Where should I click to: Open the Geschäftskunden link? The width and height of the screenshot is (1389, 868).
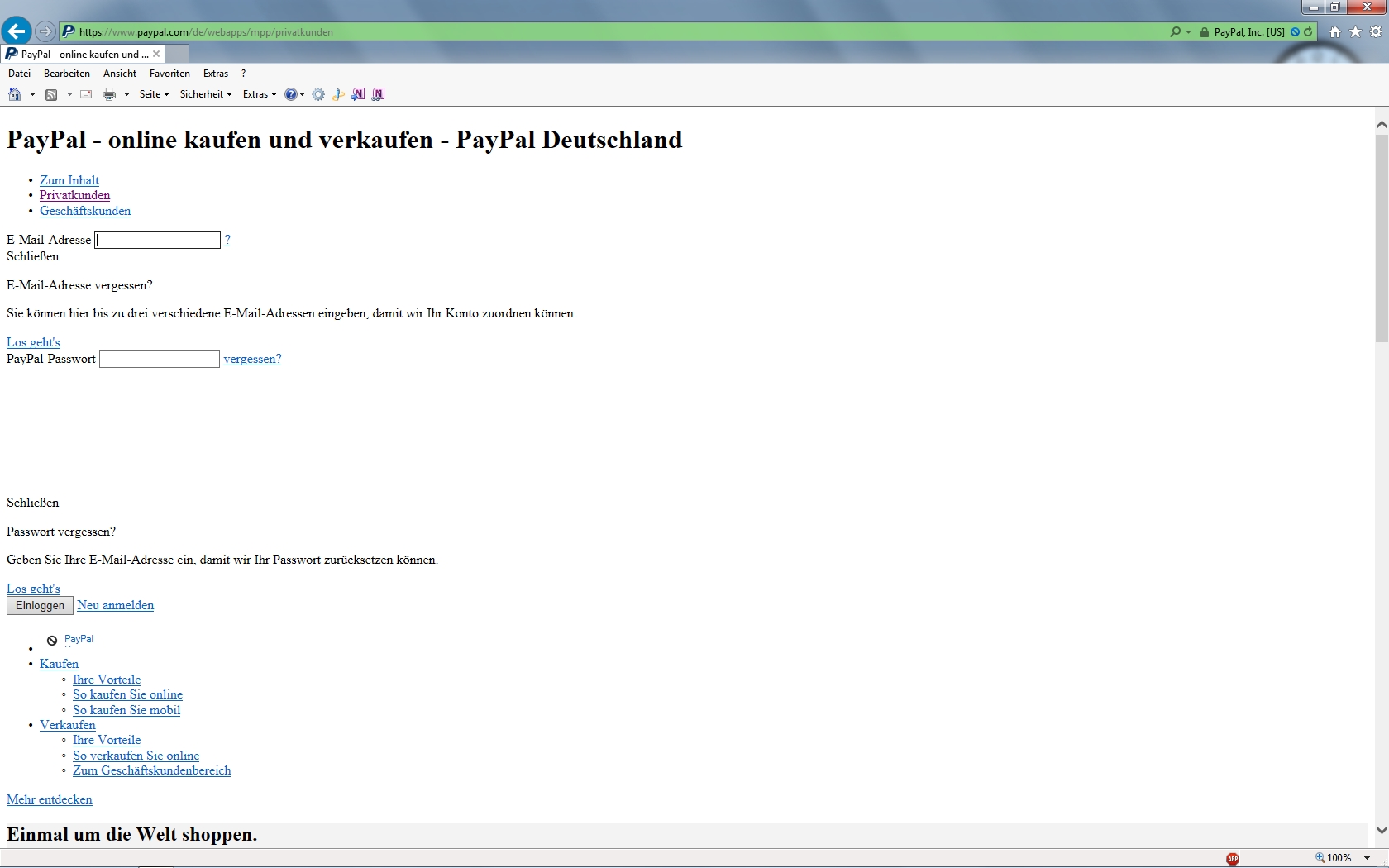pyautogui.click(x=85, y=211)
